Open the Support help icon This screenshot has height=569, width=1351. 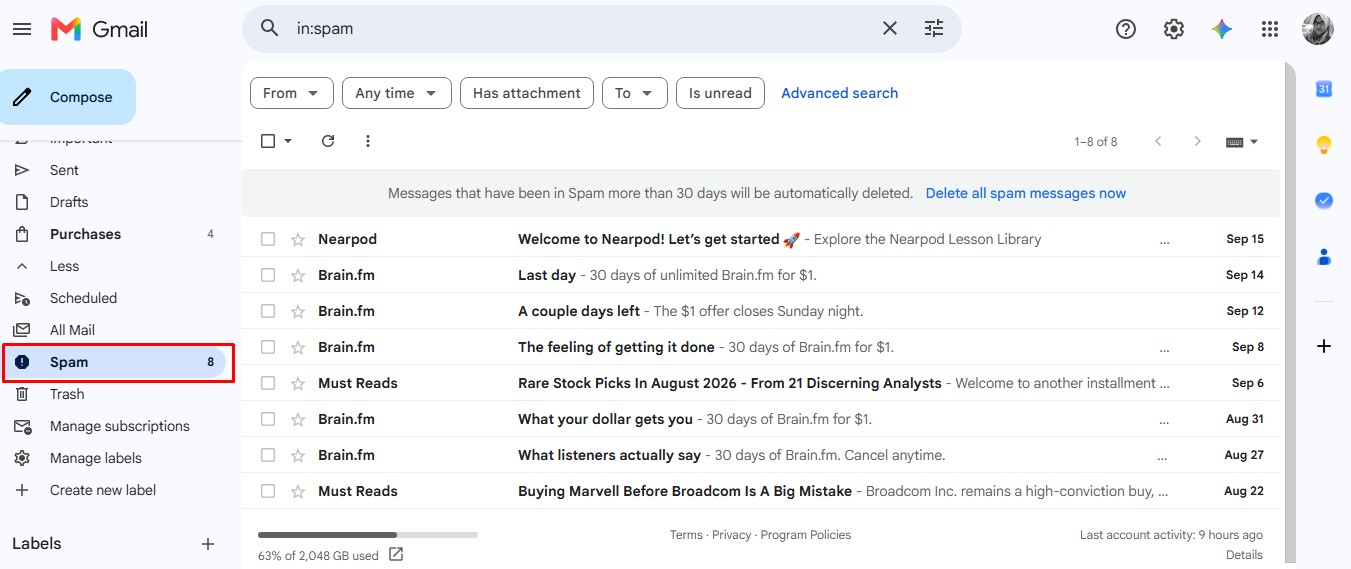[x=1126, y=29]
